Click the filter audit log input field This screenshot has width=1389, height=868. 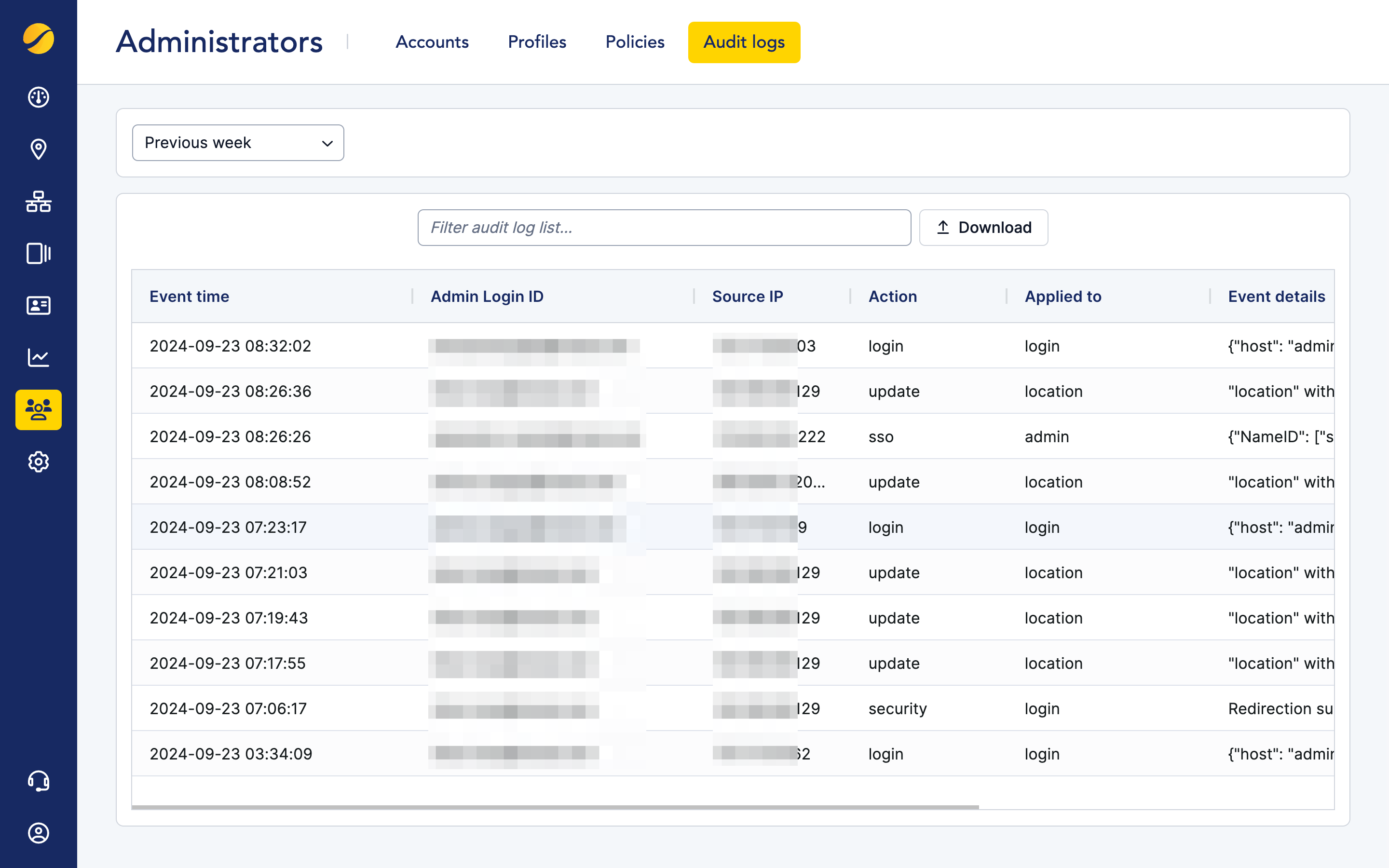pyautogui.click(x=664, y=227)
